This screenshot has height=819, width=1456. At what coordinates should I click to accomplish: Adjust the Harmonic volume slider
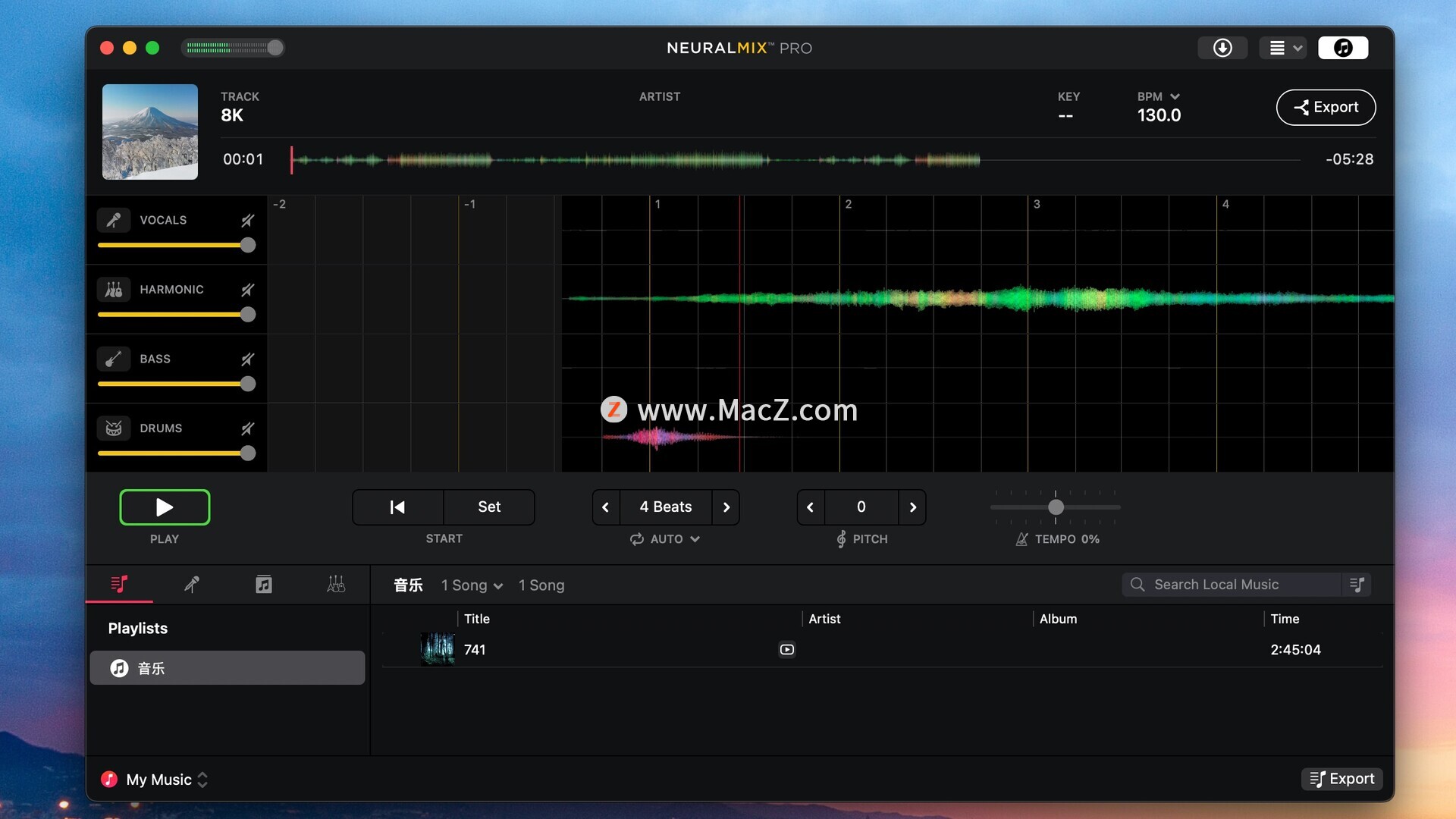coord(176,315)
